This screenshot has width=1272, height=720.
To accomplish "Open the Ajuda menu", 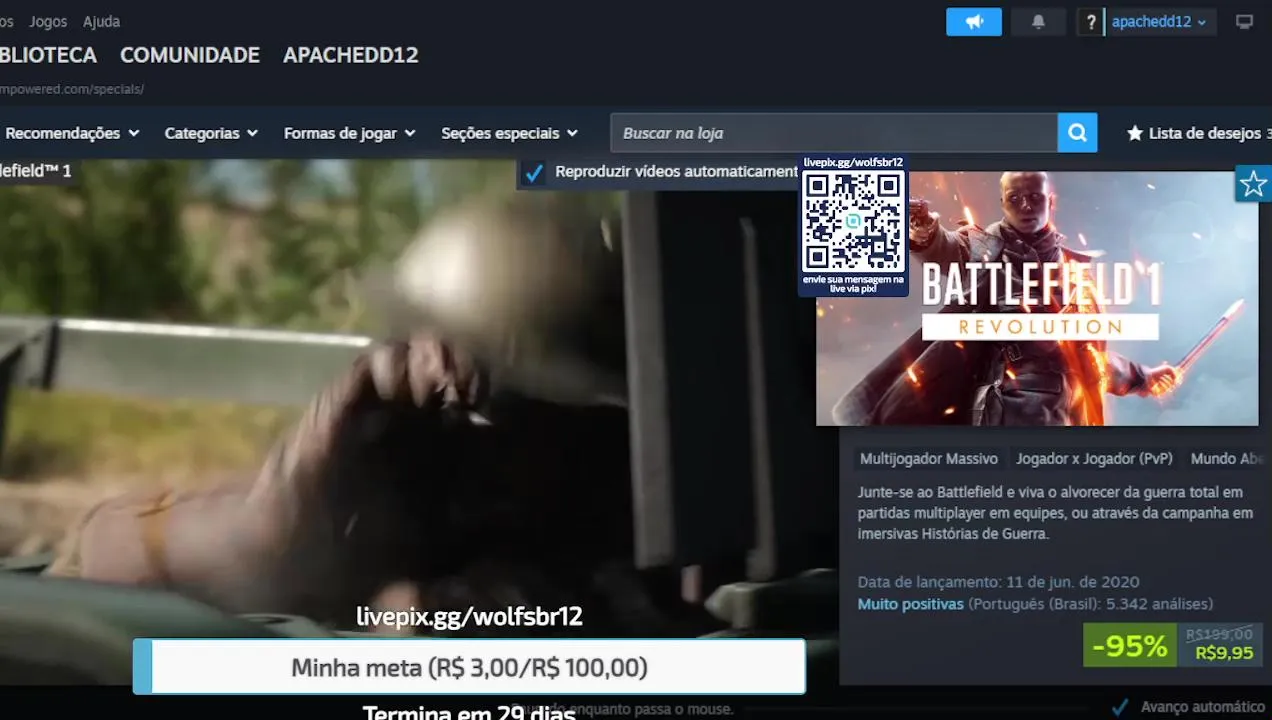I will [x=101, y=21].
